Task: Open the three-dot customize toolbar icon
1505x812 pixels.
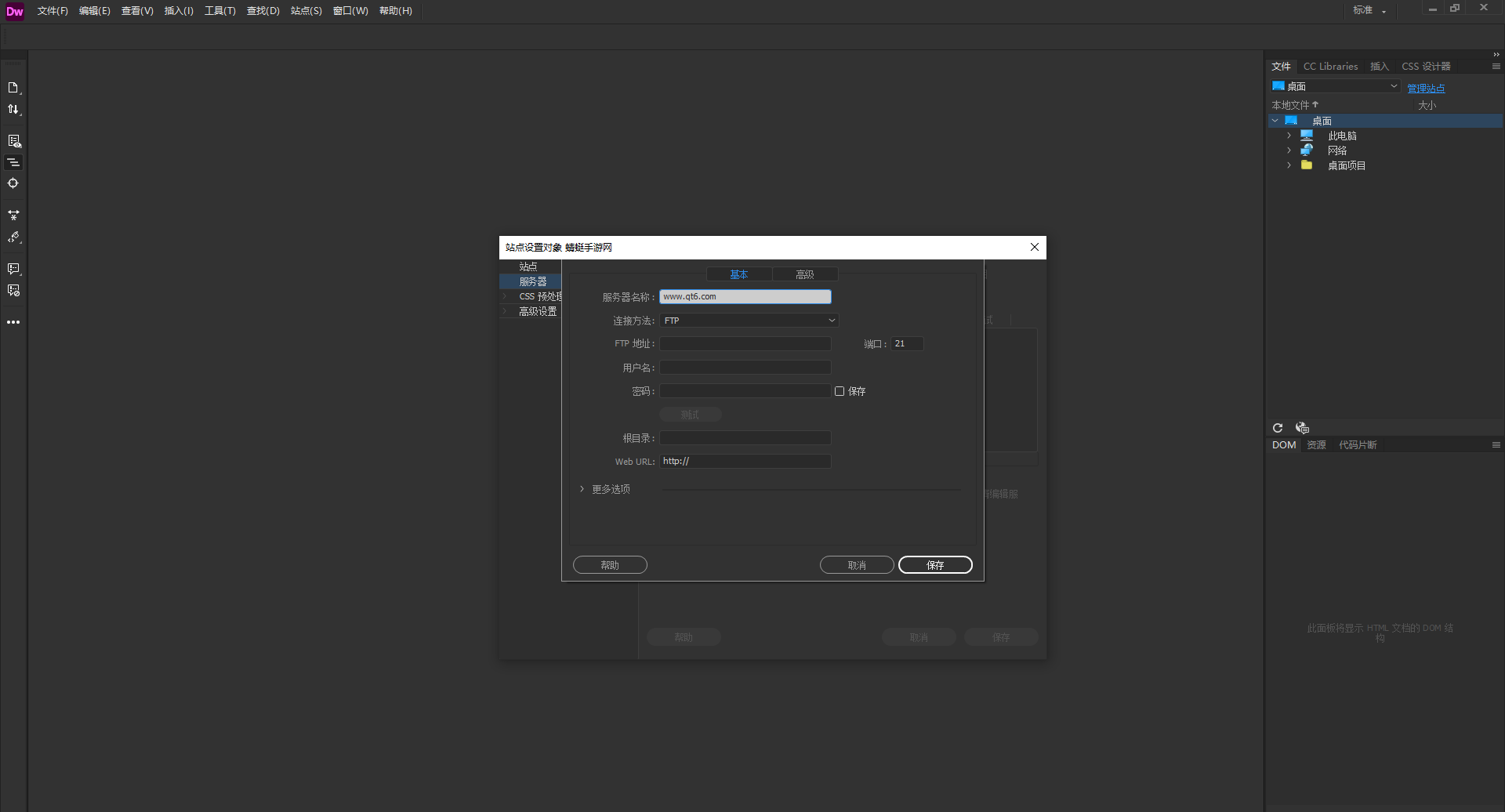Action: coord(13,322)
